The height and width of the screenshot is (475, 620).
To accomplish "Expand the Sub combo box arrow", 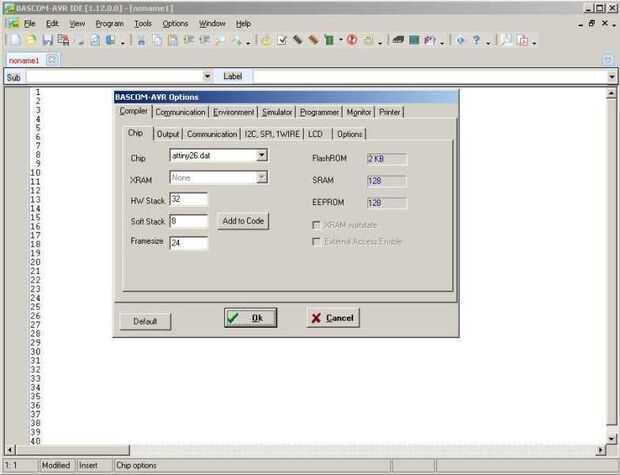I will point(207,76).
